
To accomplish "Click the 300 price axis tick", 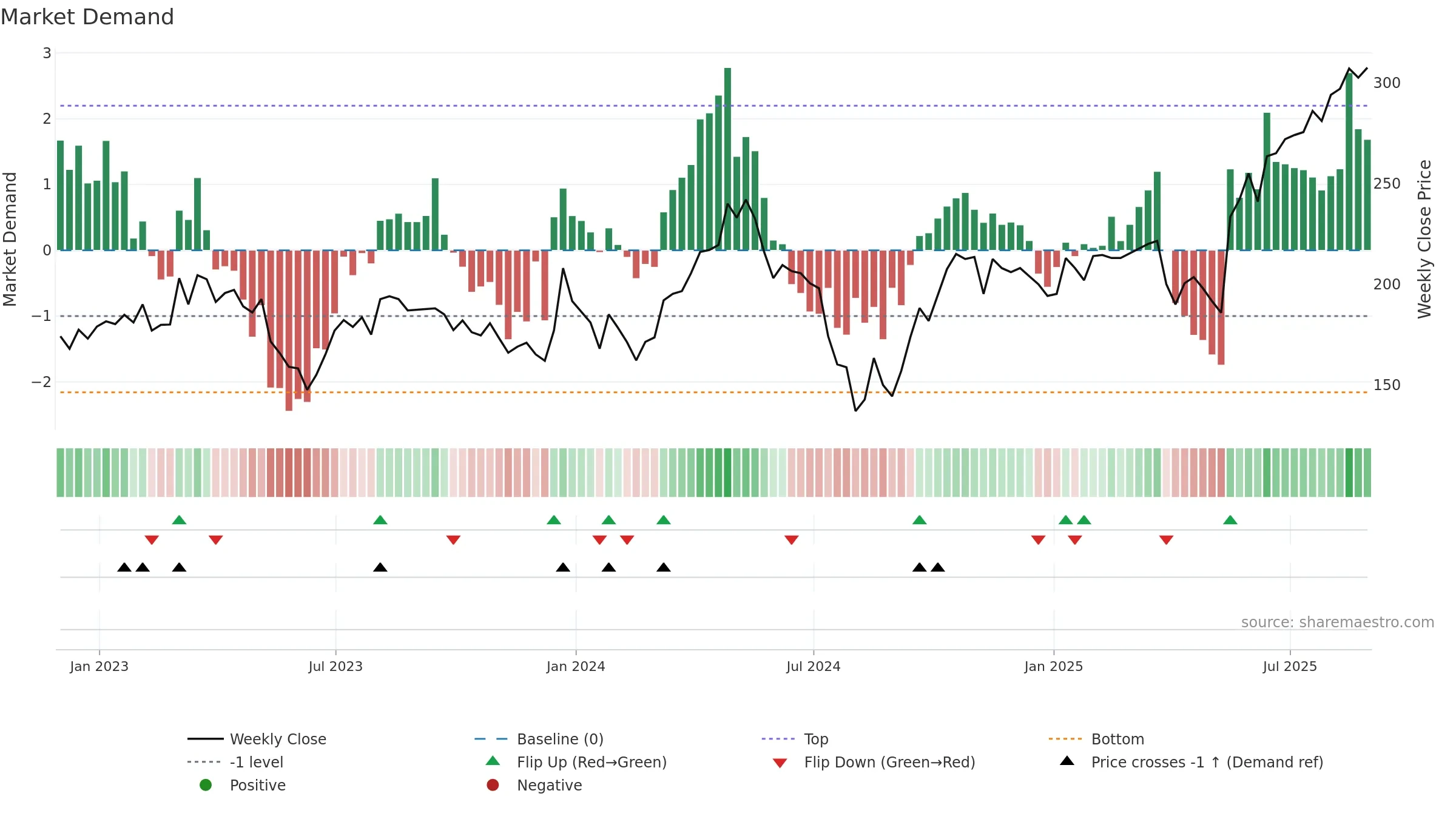I will [1387, 83].
